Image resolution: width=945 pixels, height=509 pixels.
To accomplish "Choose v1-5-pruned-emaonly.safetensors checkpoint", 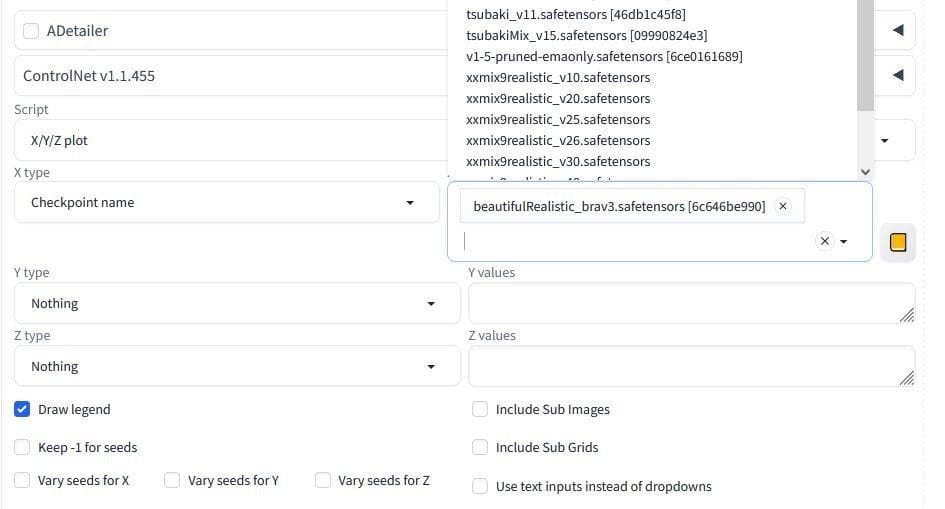I will pos(604,56).
